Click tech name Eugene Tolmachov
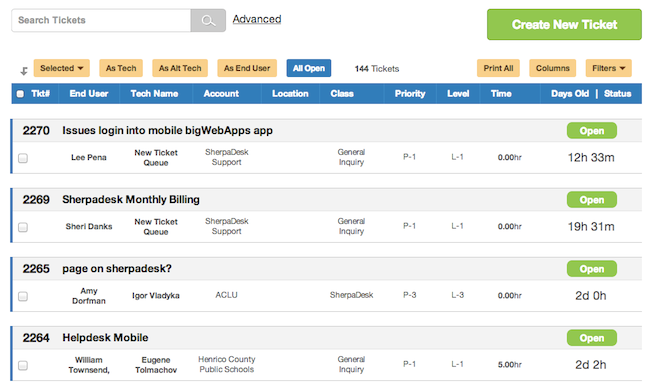 156,365
